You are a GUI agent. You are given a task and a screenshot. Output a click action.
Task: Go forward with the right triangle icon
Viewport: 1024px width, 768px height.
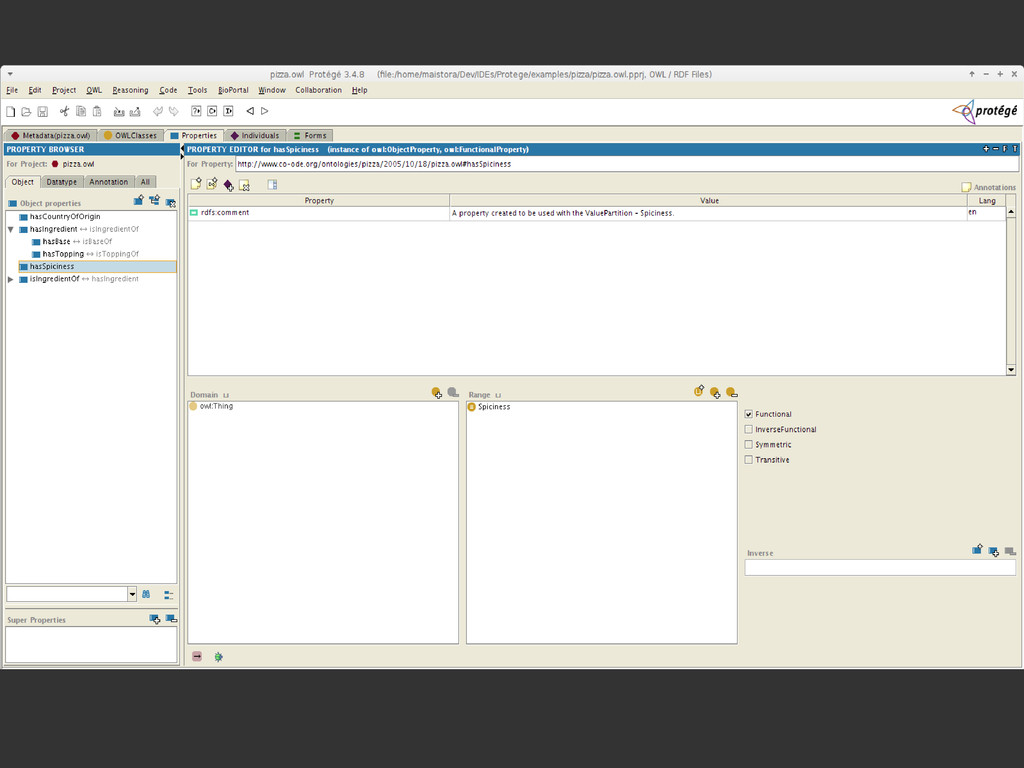pyautogui.click(x=264, y=112)
